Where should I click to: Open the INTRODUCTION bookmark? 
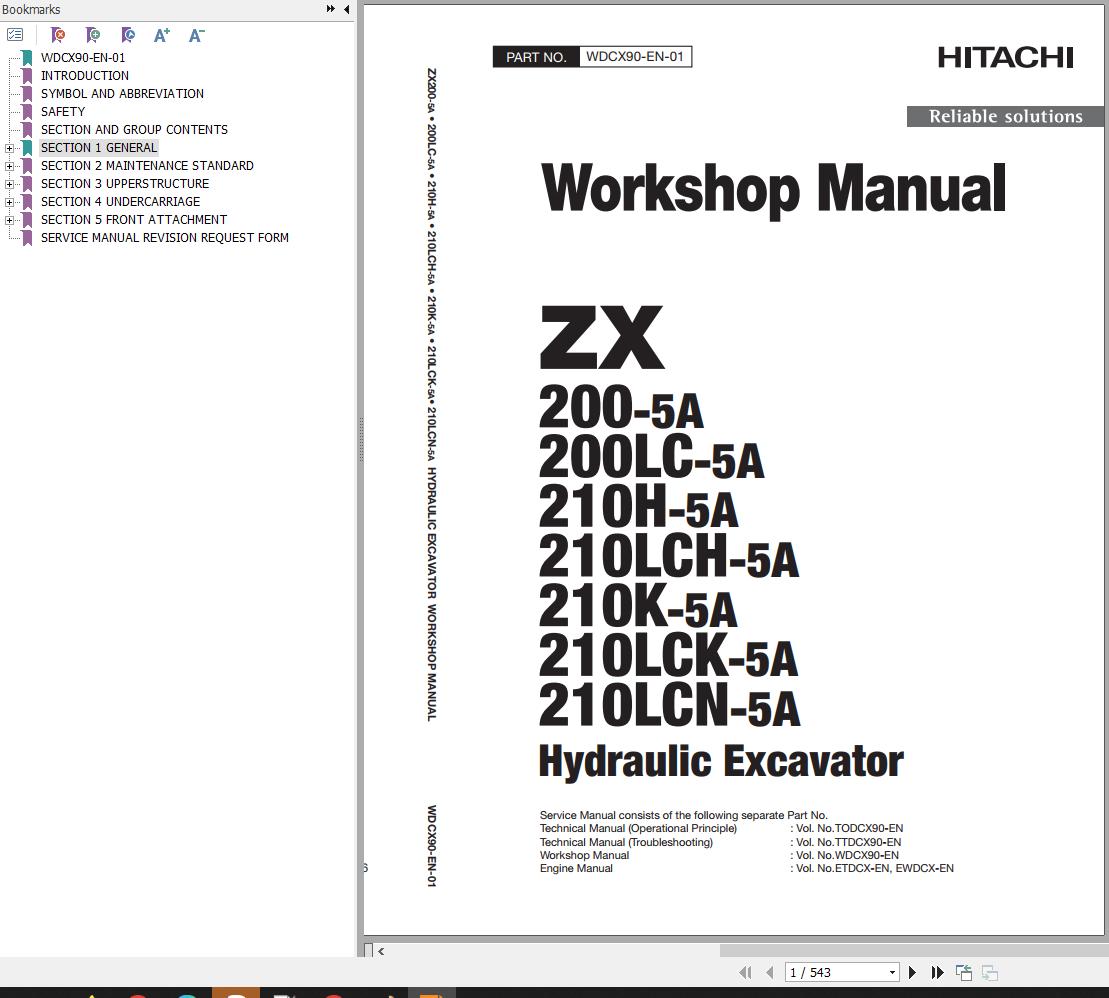pyautogui.click(x=85, y=76)
